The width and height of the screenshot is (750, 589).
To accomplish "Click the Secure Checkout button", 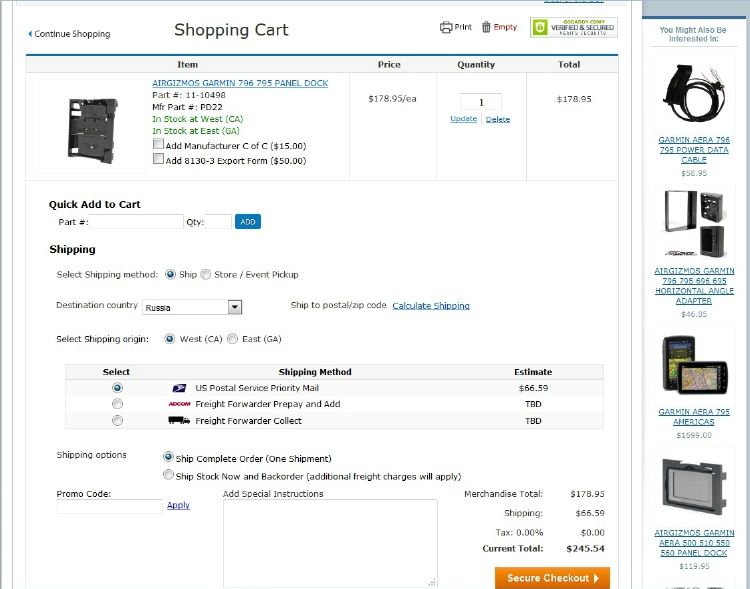I will (x=552, y=578).
